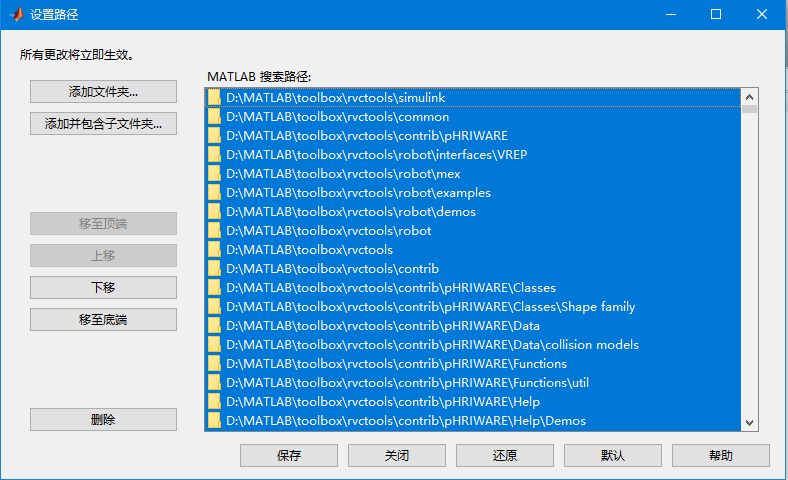Click the 下移 button
Image resolution: width=788 pixels, height=480 pixels.
[104, 287]
